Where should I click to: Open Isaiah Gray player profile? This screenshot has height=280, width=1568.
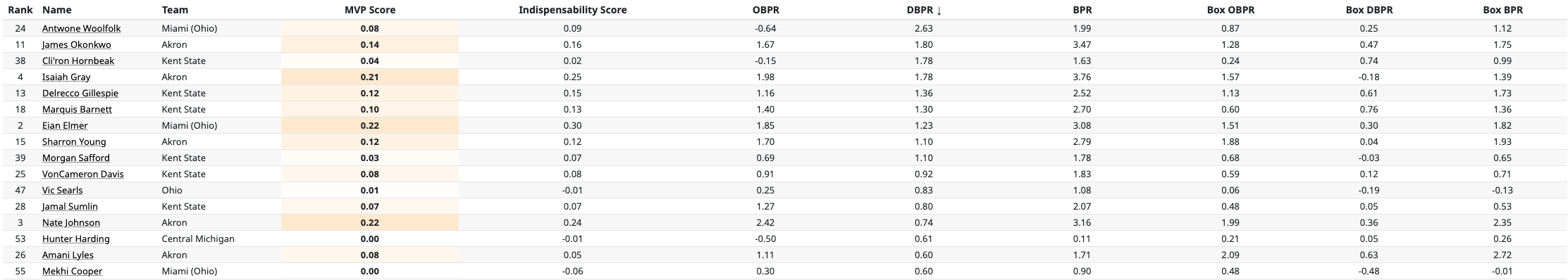click(66, 77)
